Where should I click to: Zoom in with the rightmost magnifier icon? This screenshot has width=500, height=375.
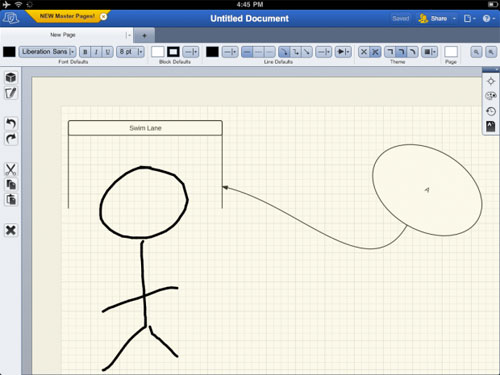coord(491,52)
